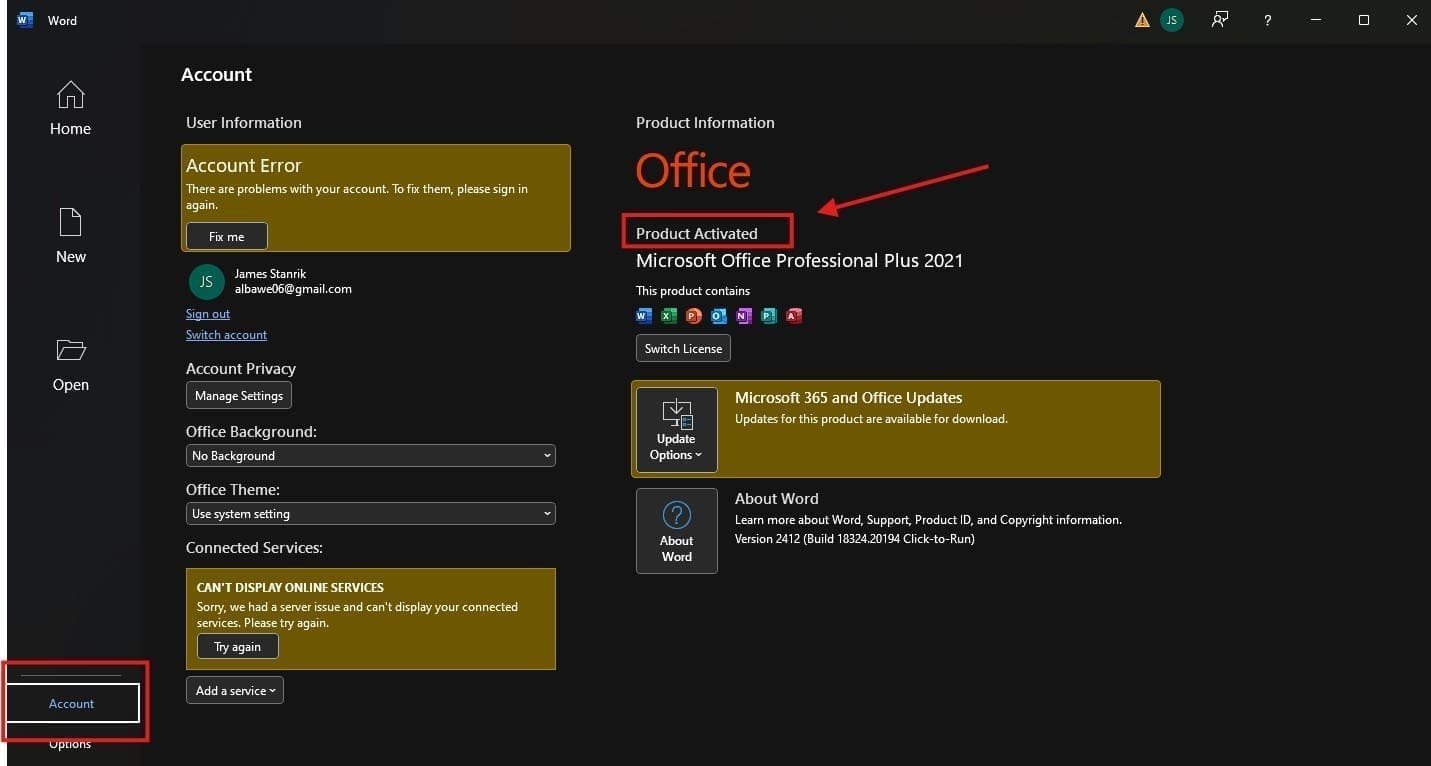Click Try again for online services

(238, 647)
